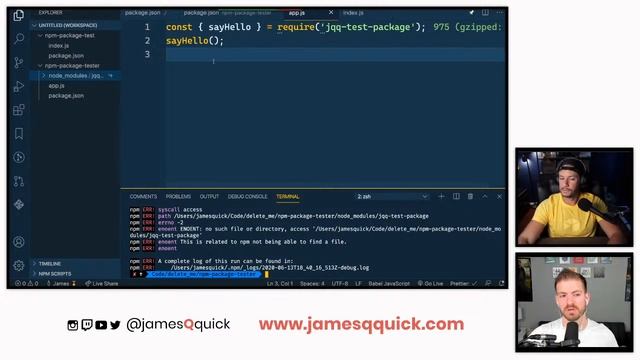Open app.js in the explorer tree
This screenshot has width=640, height=360.
[56, 86]
